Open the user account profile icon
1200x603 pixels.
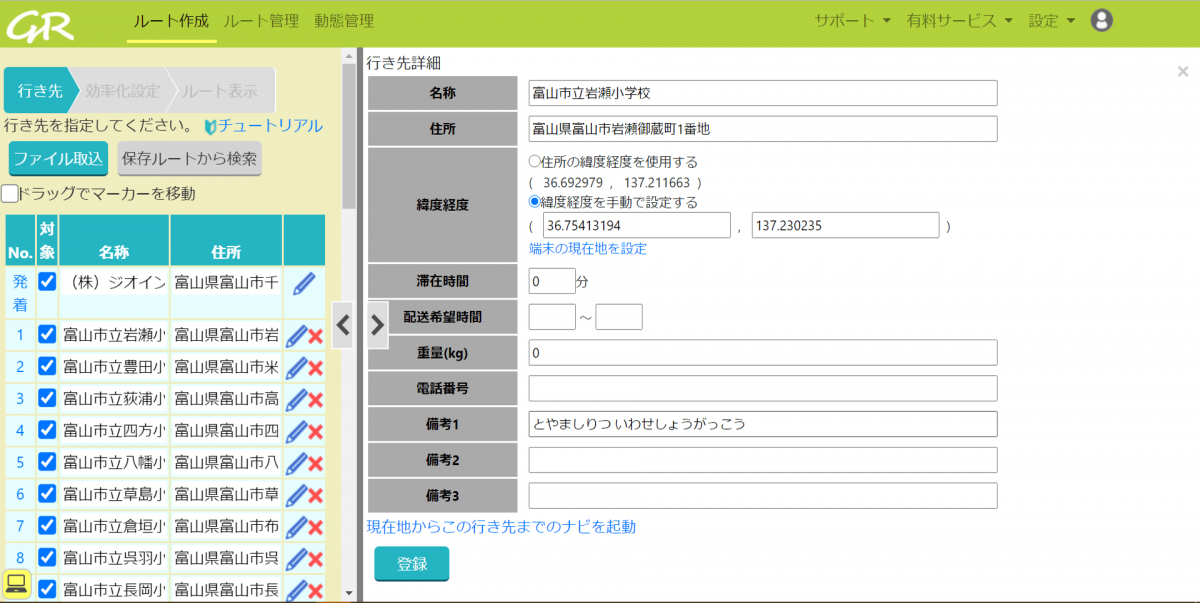coord(1101,19)
